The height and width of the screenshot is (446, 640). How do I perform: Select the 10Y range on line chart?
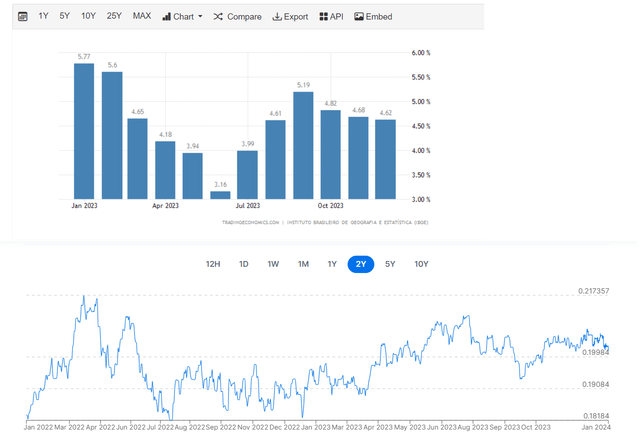click(x=421, y=264)
